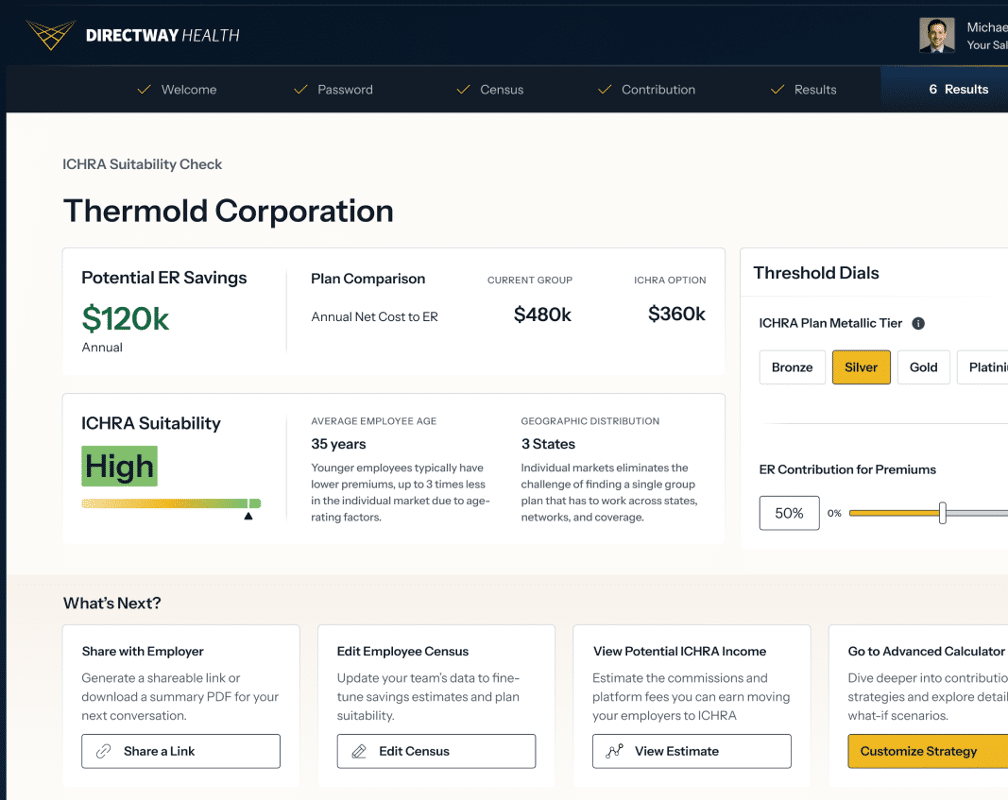This screenshot has height=800, width=1008.
Task: Click the green High suitability badge
Action: point(120,466)
